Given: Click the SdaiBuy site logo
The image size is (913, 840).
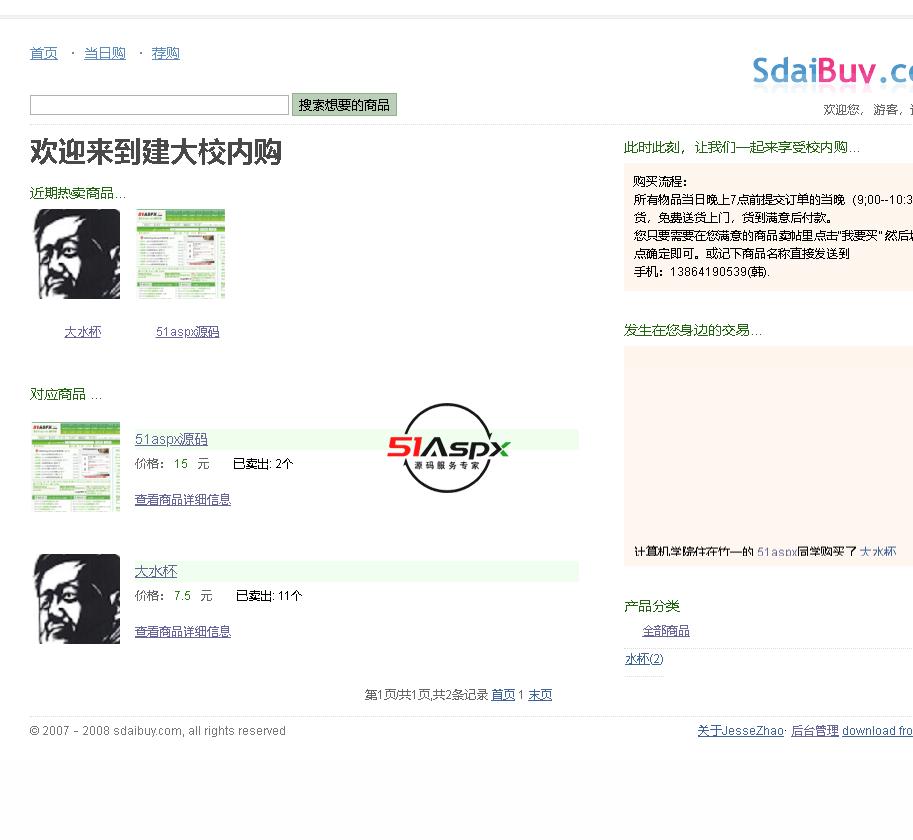Looking at the screenshot, I should 832,72.
